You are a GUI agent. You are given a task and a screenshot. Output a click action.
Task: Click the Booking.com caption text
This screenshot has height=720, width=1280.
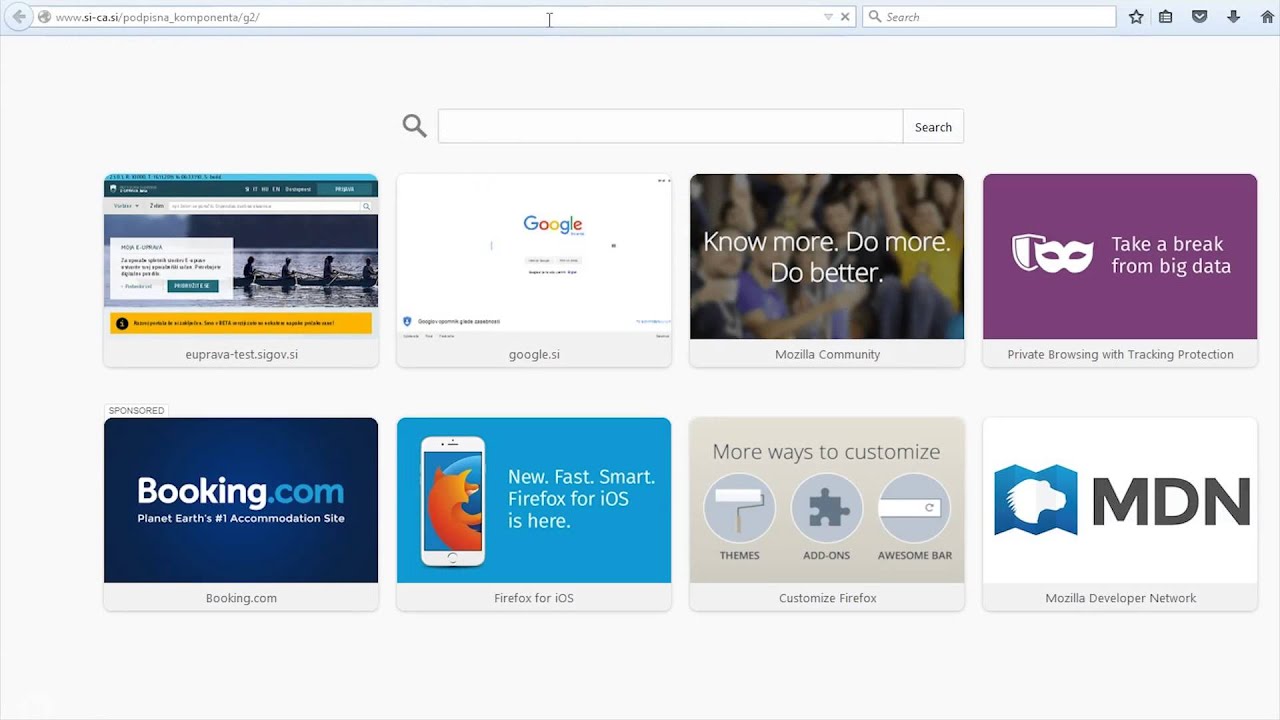coord(241,598)
